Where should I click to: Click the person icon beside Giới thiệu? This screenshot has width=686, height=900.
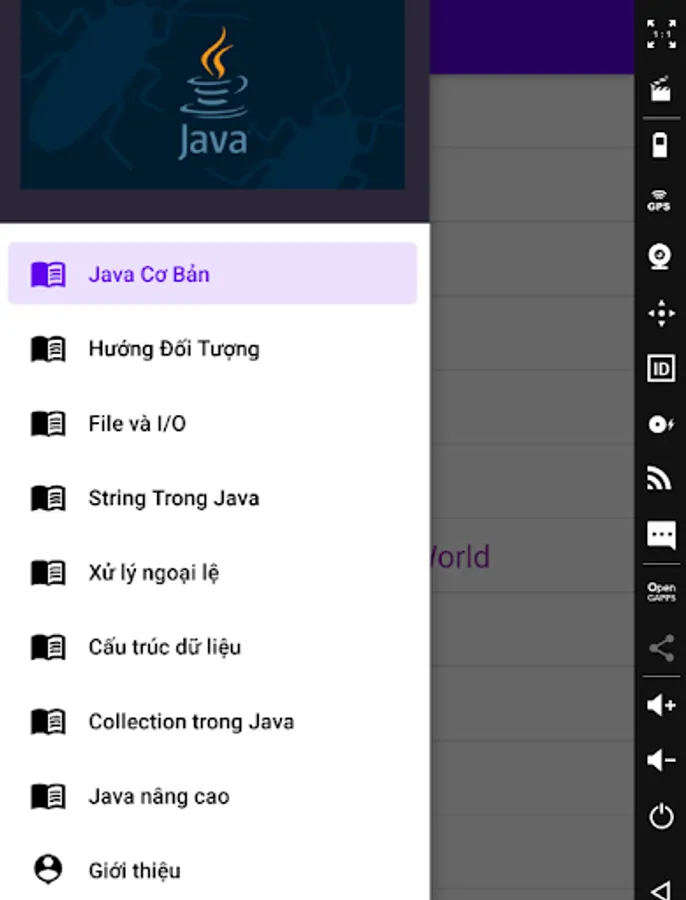point(48,869)
